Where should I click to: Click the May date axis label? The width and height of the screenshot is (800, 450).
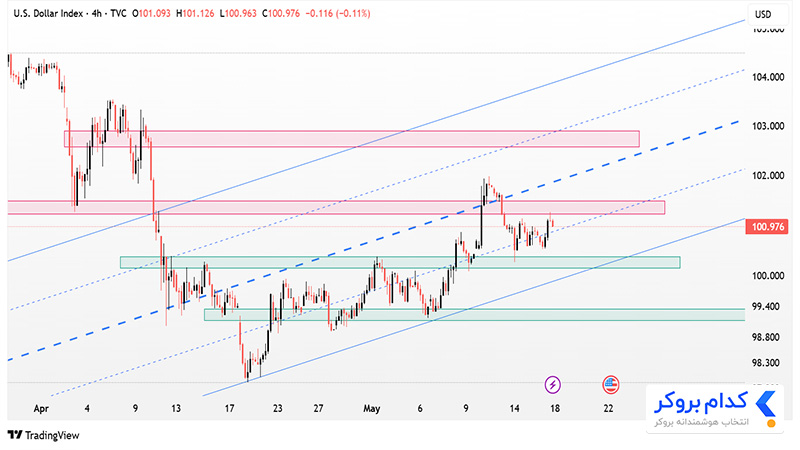click(x=371, y=409)
